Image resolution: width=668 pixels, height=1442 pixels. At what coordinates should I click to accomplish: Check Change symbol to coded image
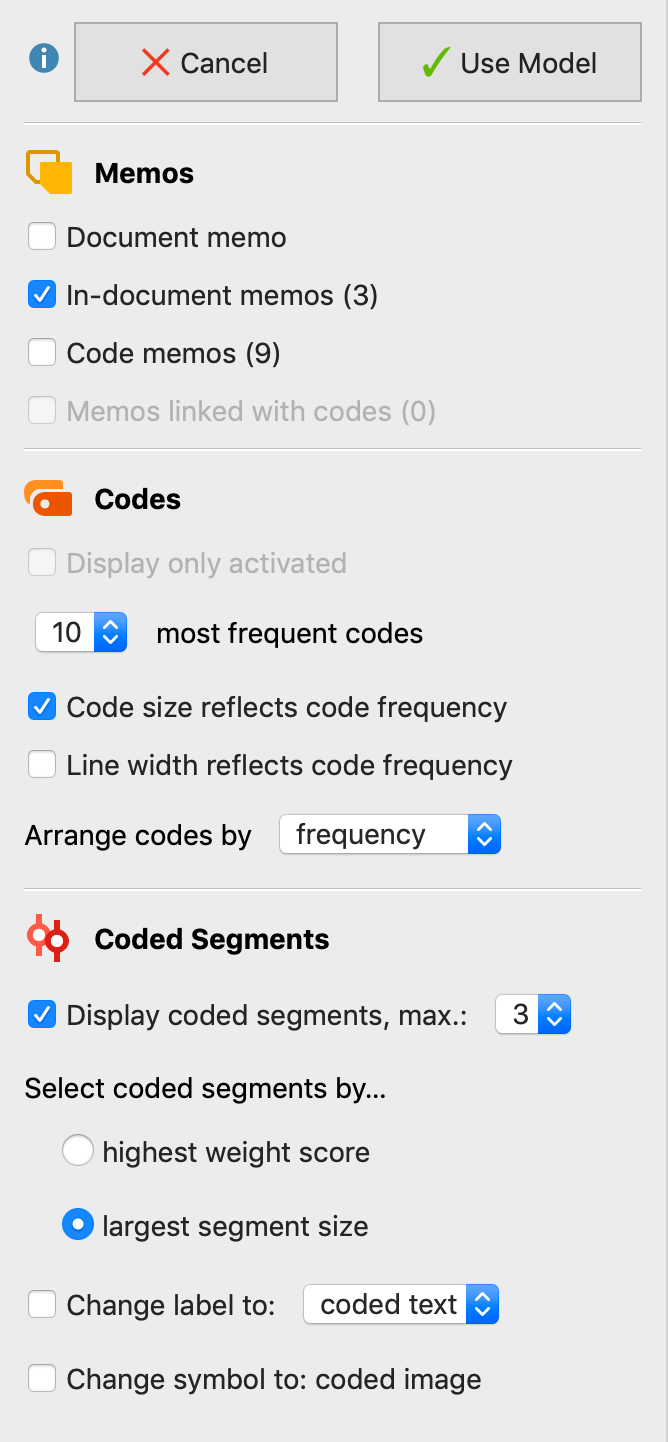[41, 1378]
